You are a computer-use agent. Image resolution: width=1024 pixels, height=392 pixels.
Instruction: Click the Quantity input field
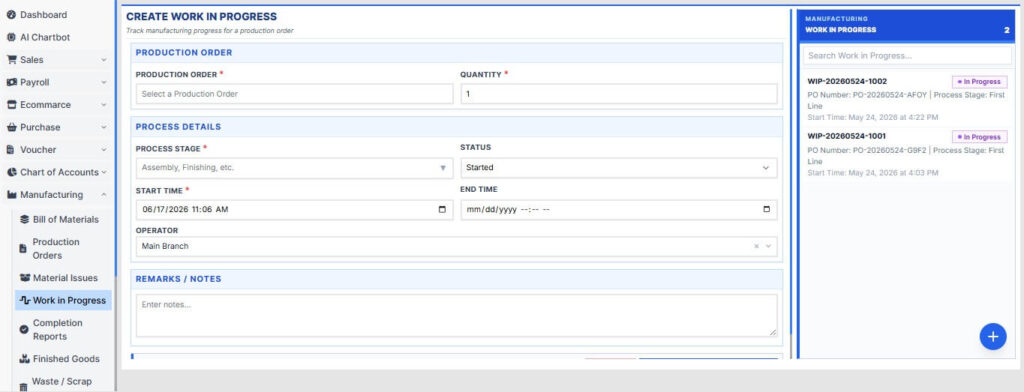(618, 94)
